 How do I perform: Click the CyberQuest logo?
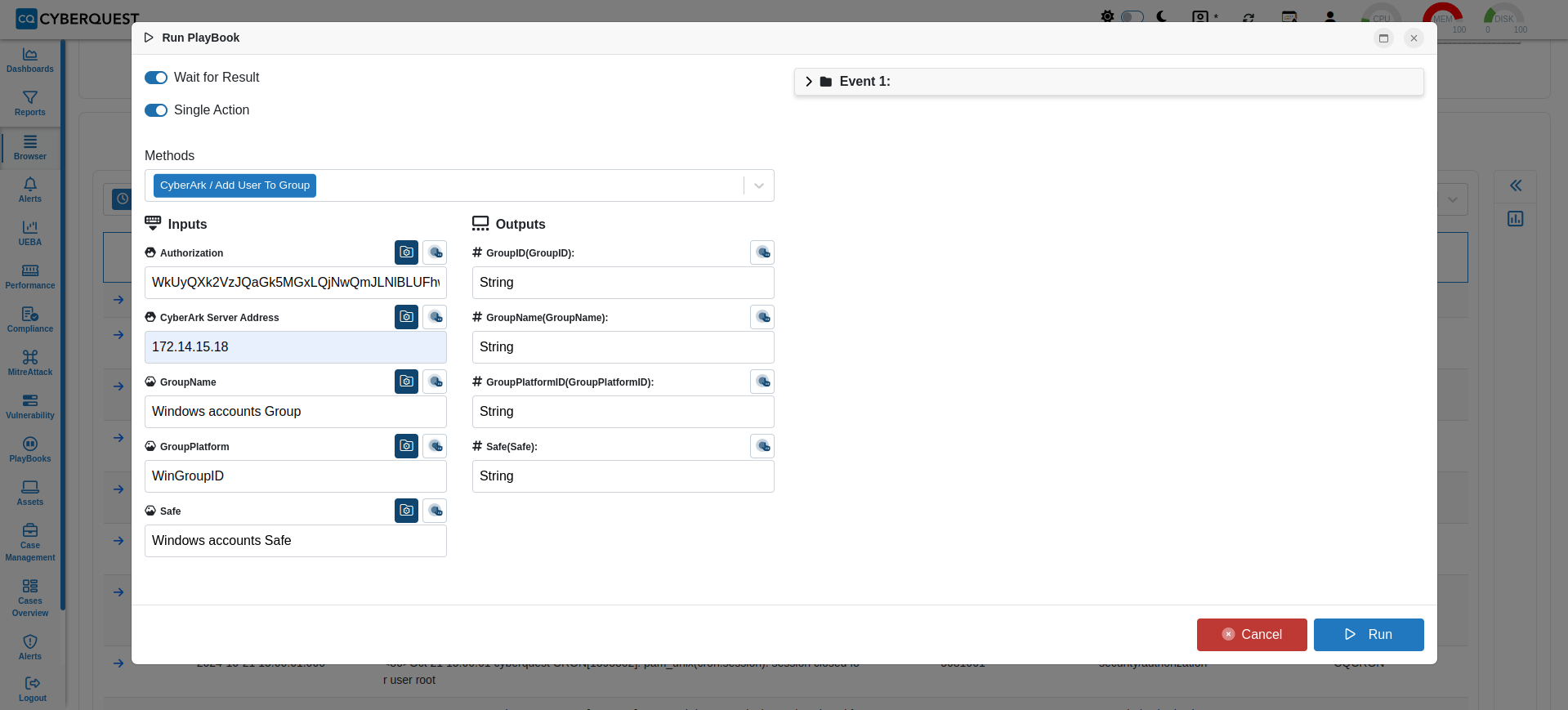pos(78,18)
